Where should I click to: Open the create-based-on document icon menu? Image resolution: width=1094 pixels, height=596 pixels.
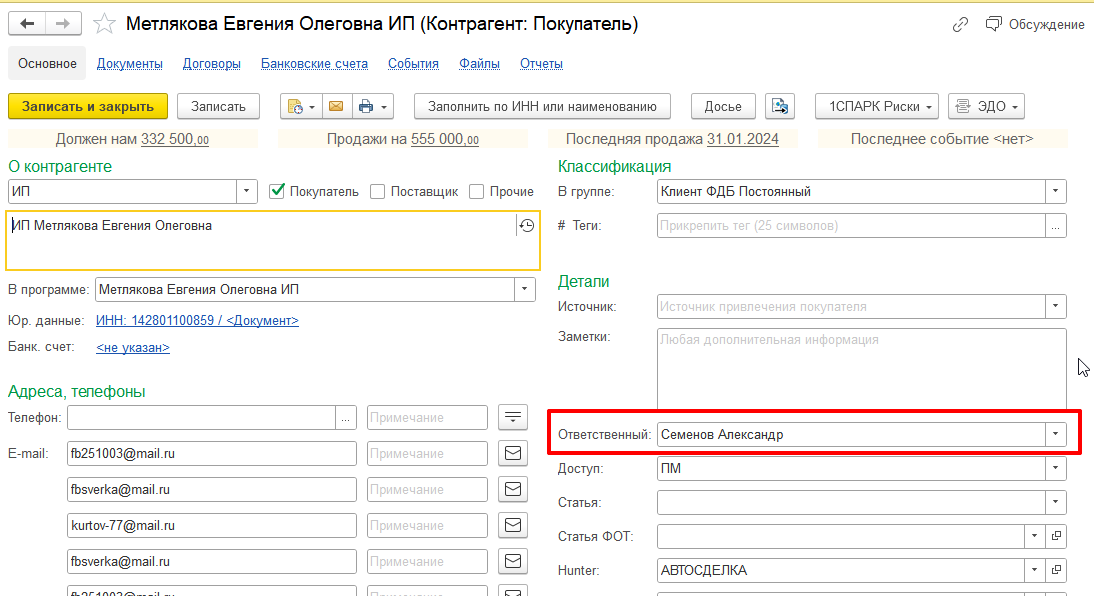tap(301, 107)
